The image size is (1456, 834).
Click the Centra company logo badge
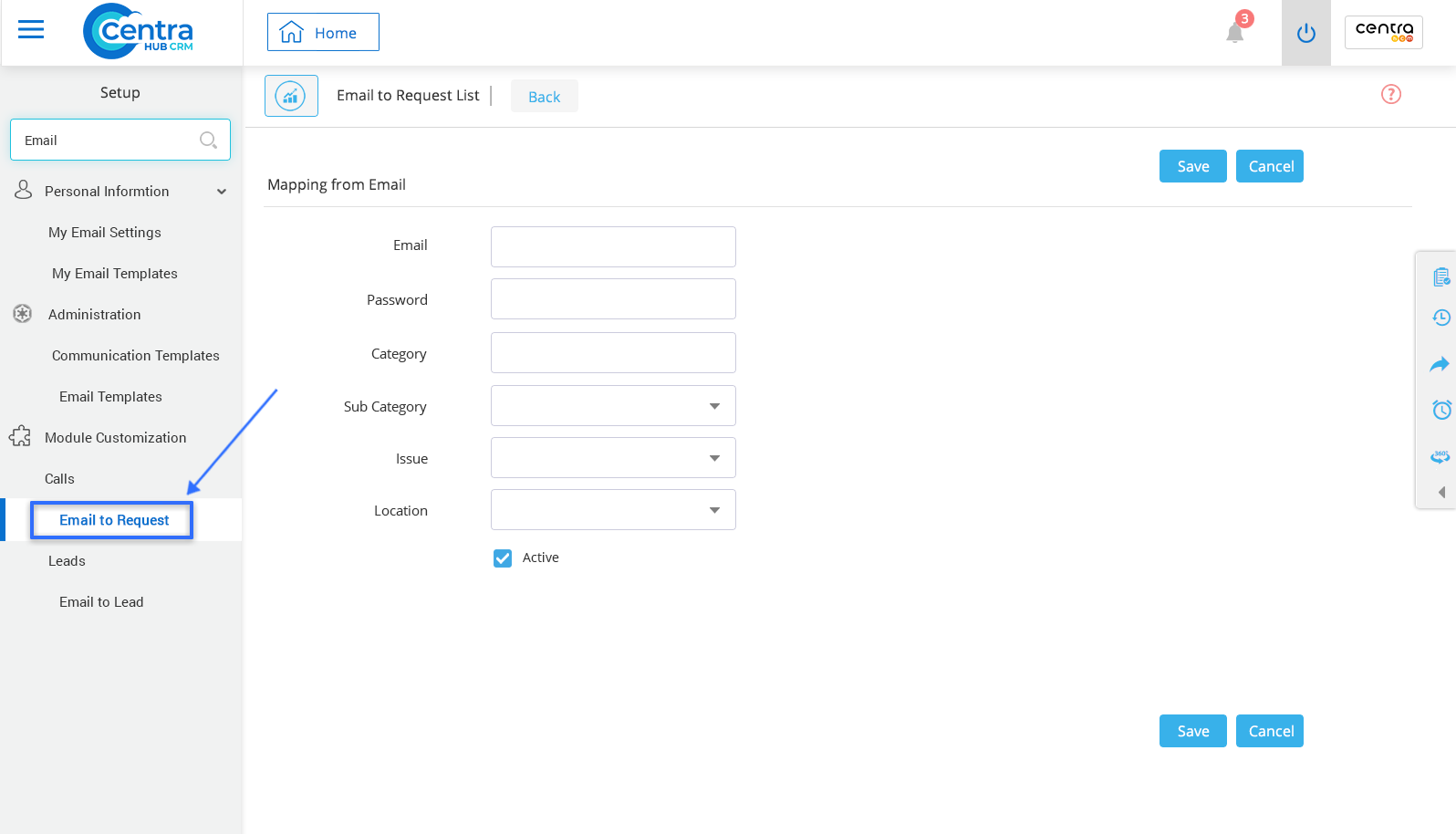pos(1384,32)
